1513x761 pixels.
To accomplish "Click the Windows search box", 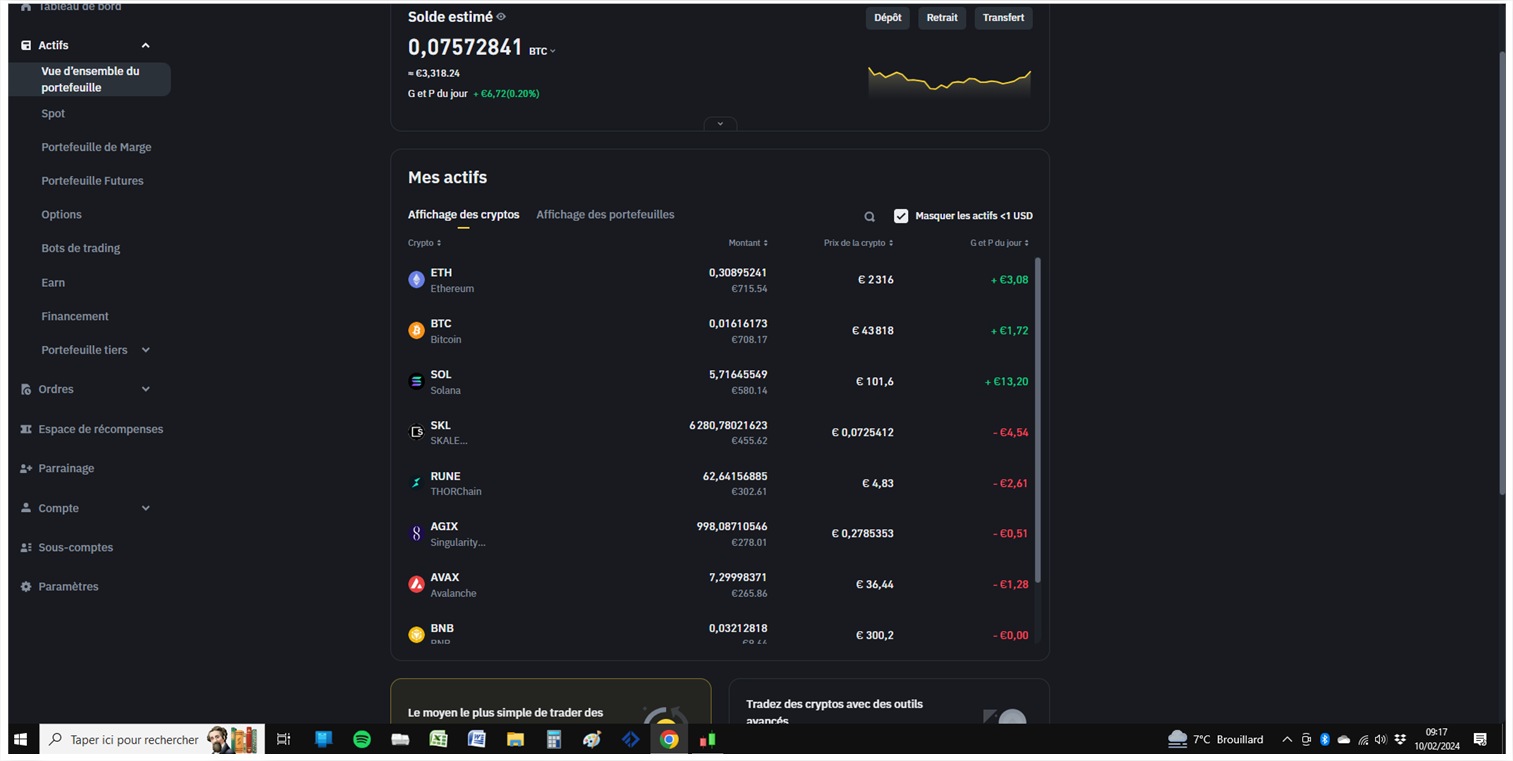I will [x=152, y=740].
